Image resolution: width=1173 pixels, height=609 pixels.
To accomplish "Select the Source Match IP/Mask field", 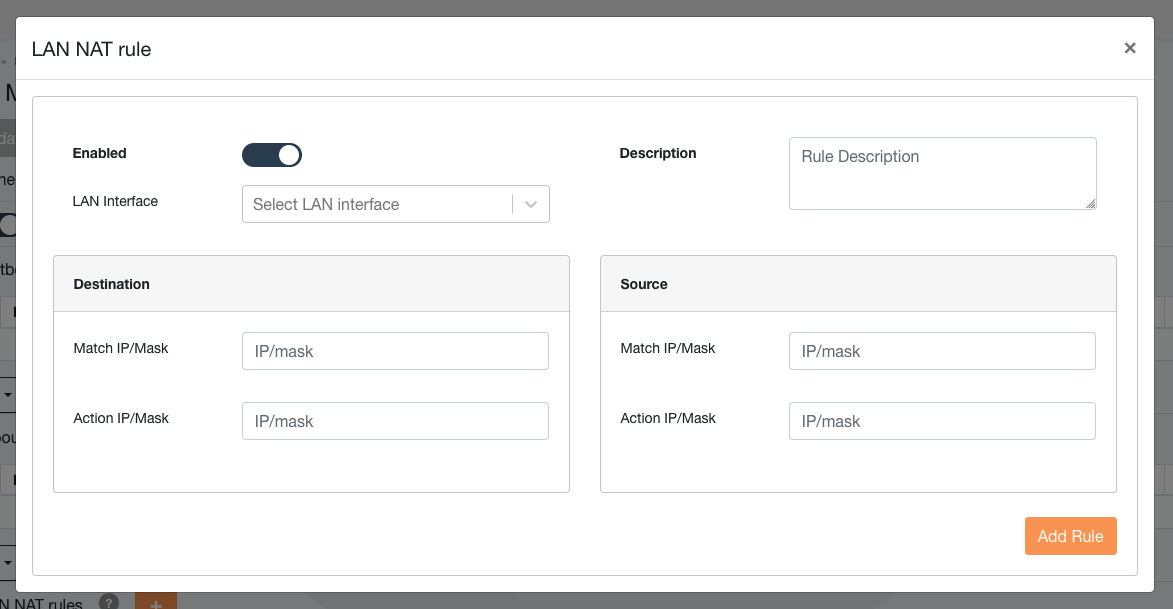I will 941,351.
